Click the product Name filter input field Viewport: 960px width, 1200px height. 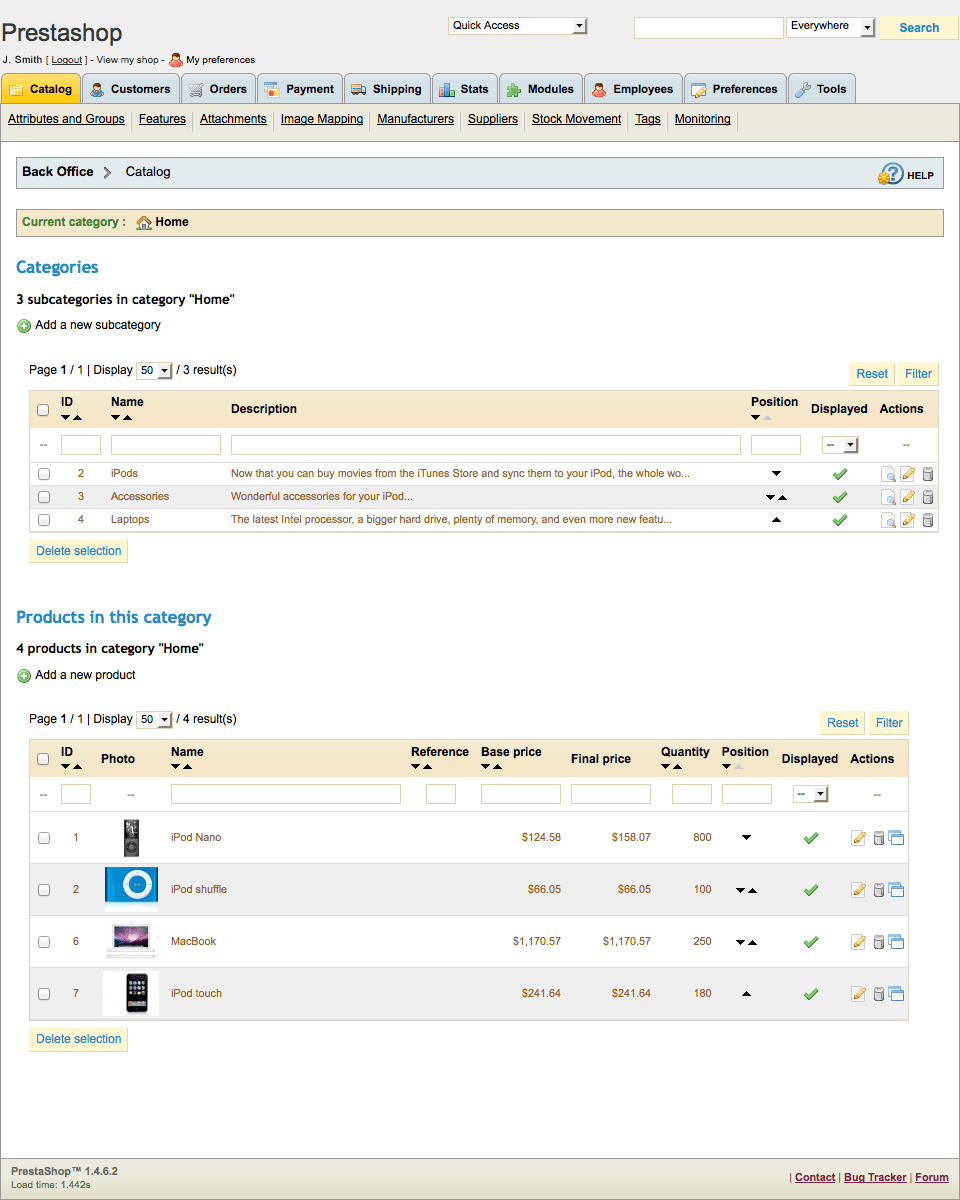point(285,794)
